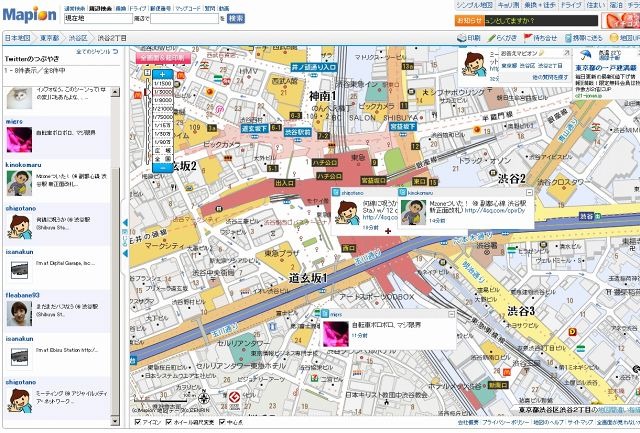Click the 待ち合せ red flag icon
Image resolution: width=640 pixels, height=433 pixels.
tap(528, 38)
